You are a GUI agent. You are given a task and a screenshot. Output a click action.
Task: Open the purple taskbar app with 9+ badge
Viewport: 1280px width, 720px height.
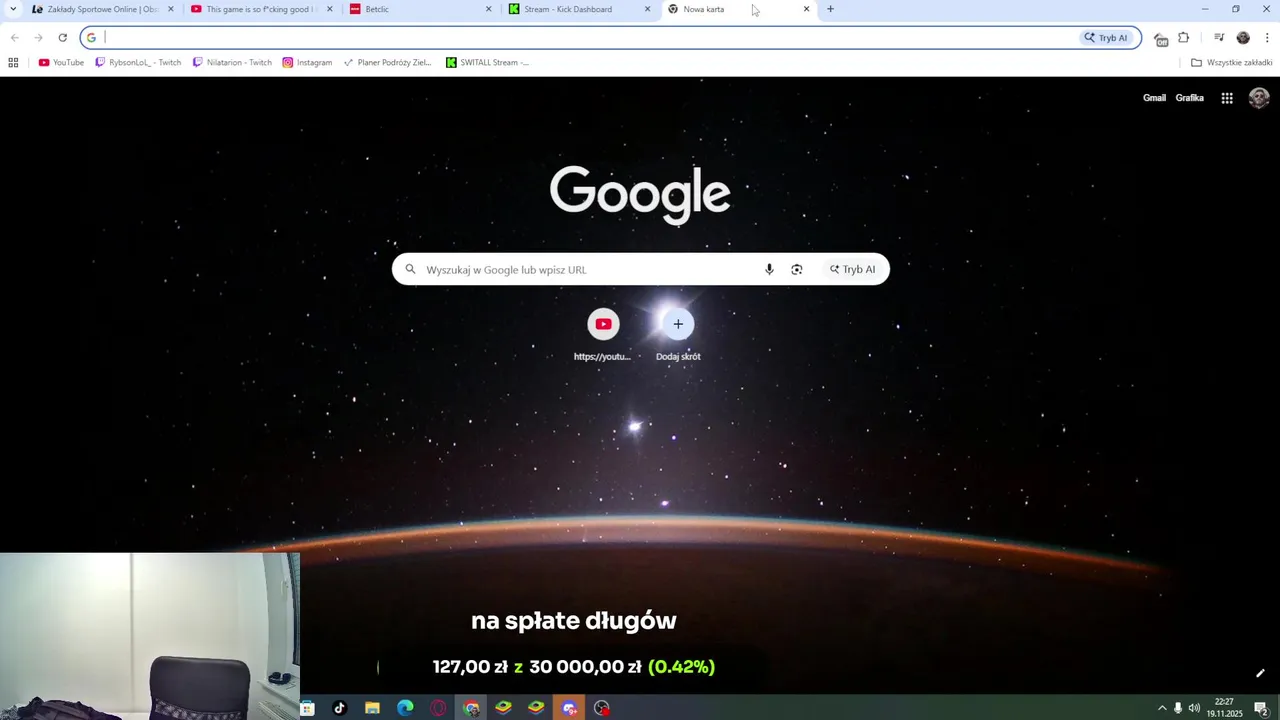pyautogui.click(x=569, y=708)
